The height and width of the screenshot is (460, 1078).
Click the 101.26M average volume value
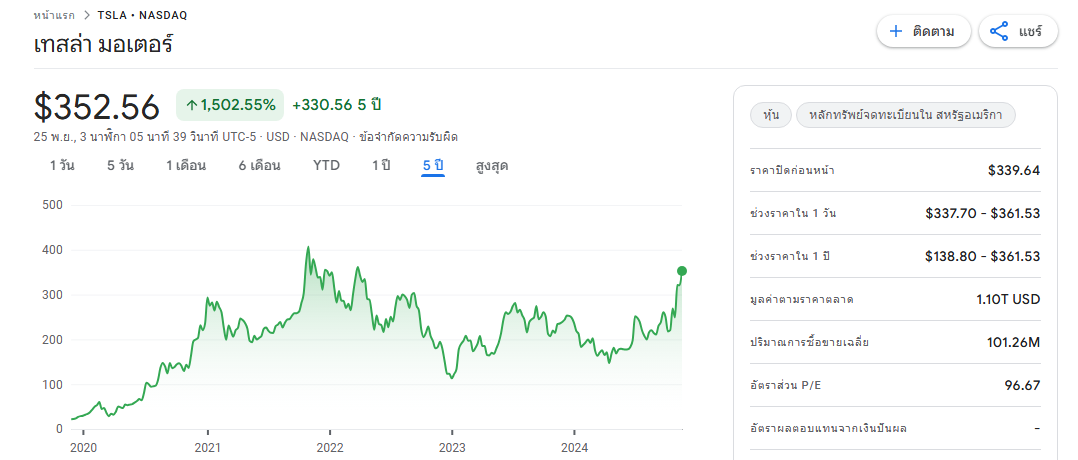pyautogui.click(x=1013, y=342)
